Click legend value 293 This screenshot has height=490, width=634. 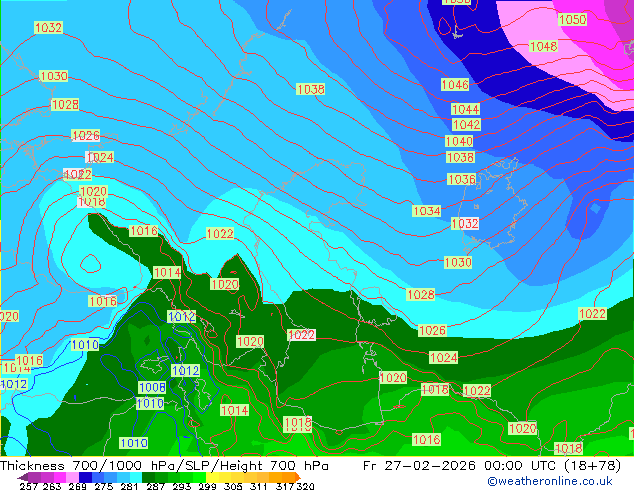(182, 486)
